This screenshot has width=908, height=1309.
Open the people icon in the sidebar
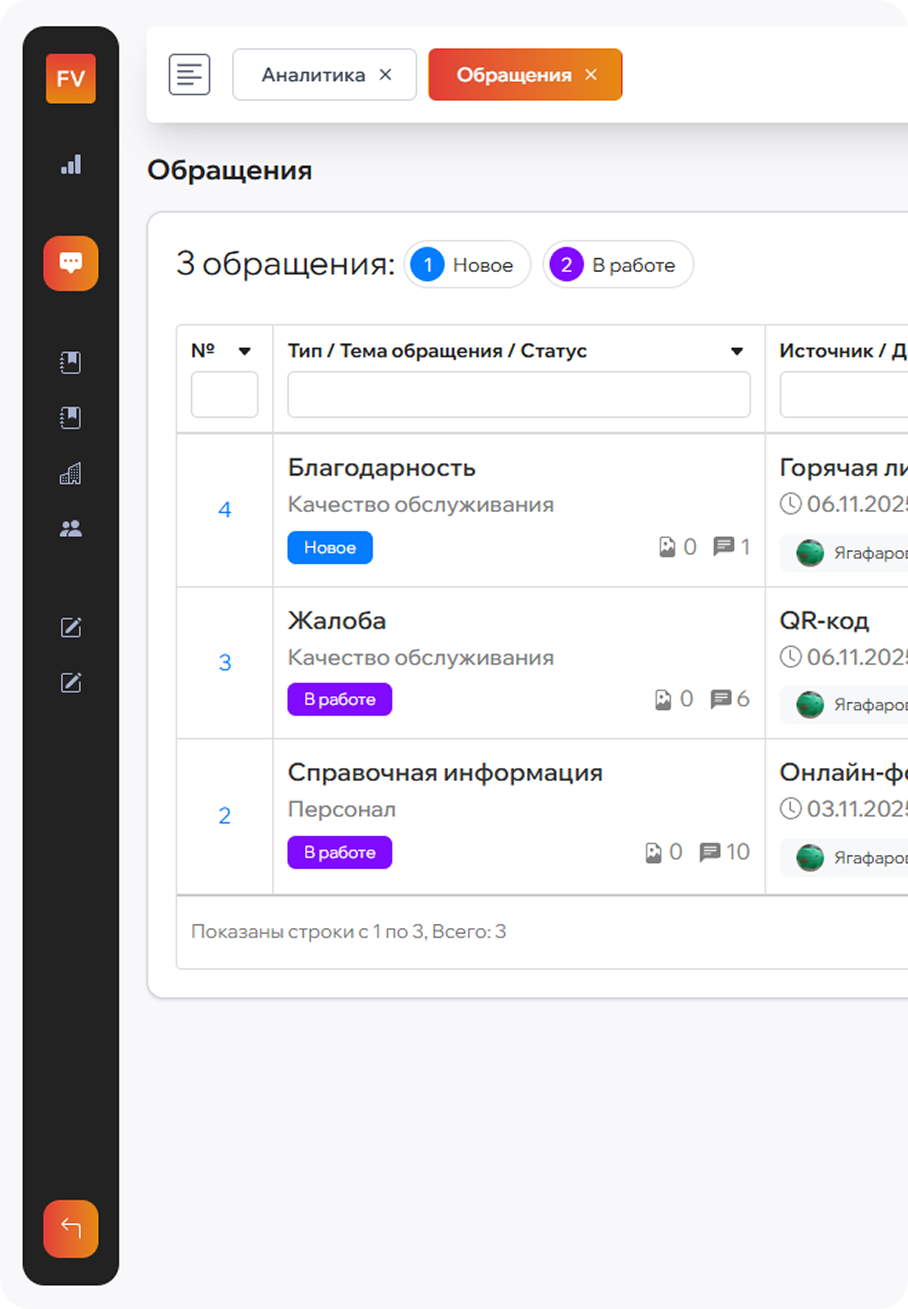70,527
